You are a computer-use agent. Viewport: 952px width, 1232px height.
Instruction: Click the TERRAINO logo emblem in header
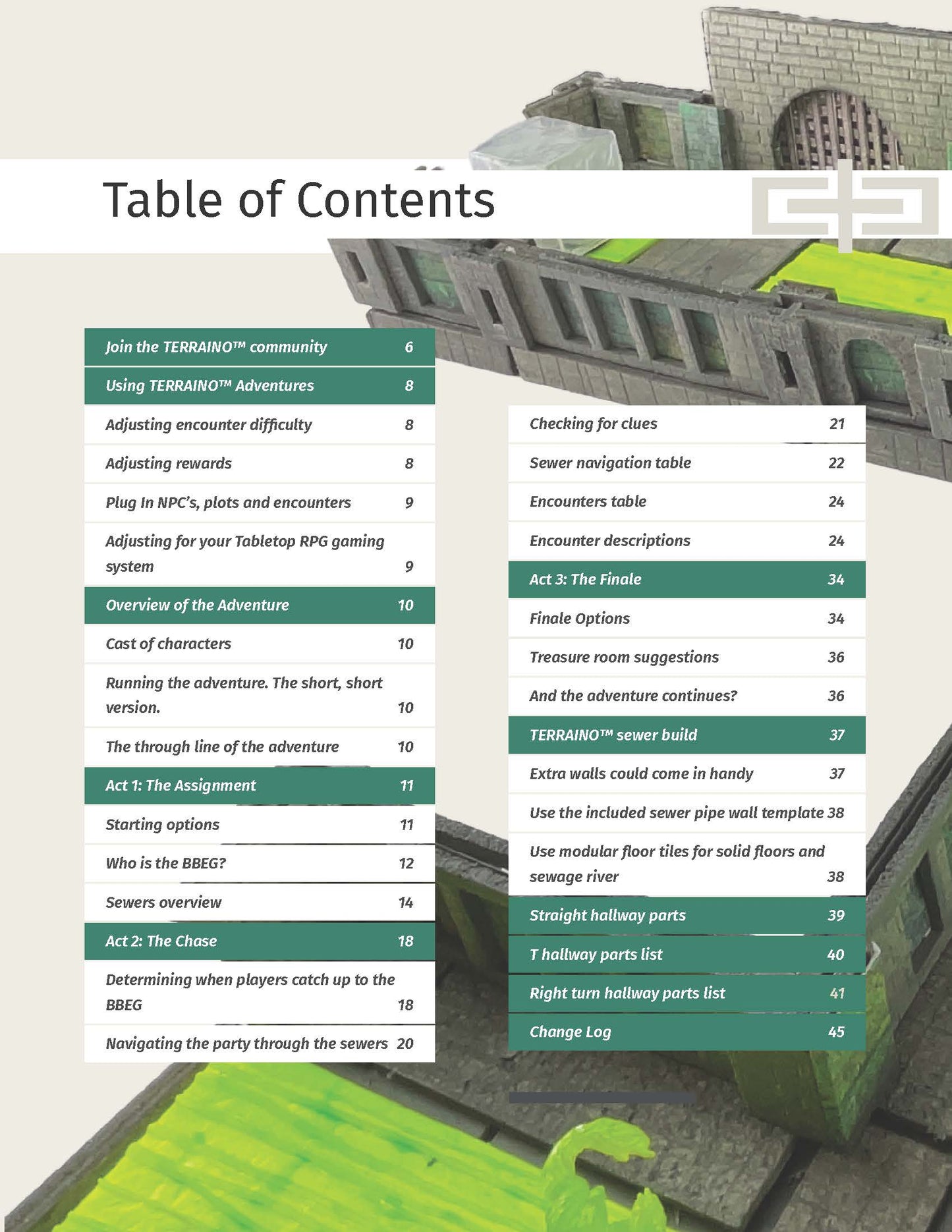(x=845, y=206)
